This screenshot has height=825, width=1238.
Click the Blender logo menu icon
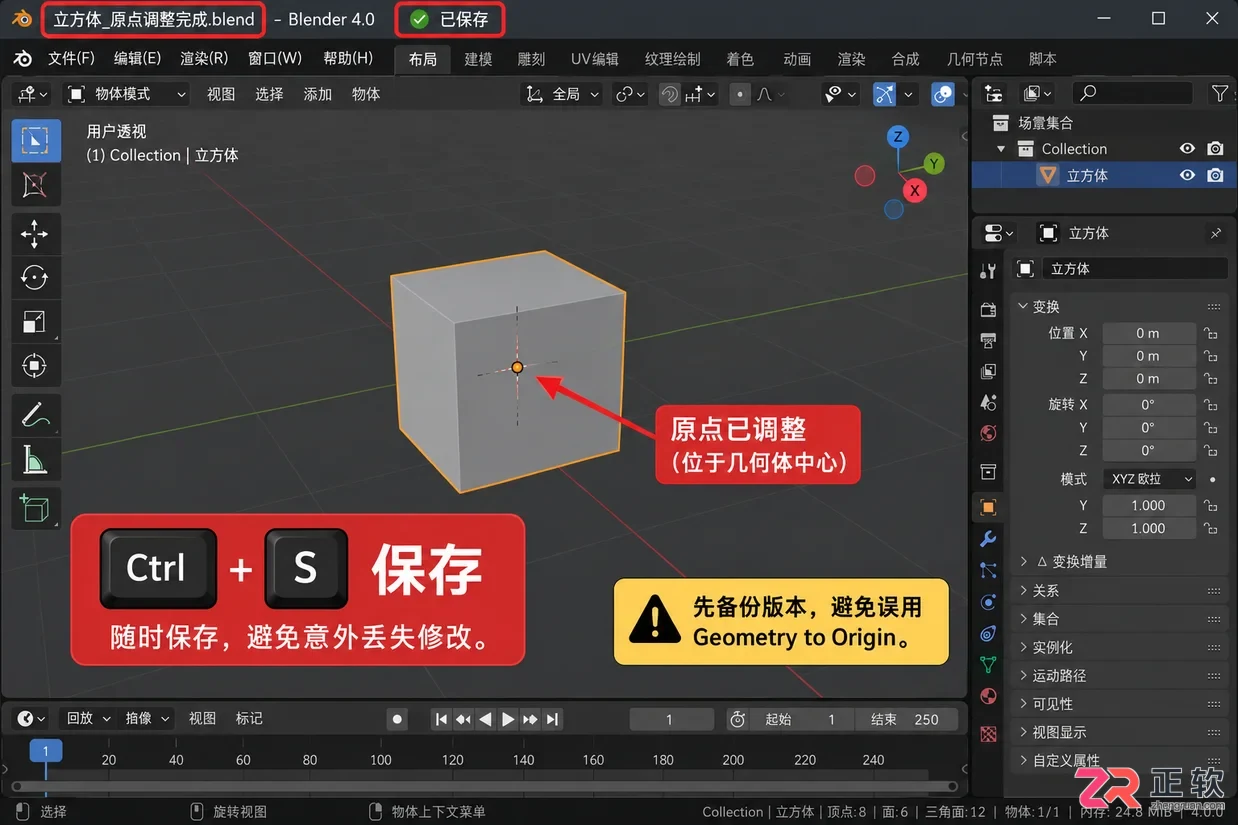(22, 59)
